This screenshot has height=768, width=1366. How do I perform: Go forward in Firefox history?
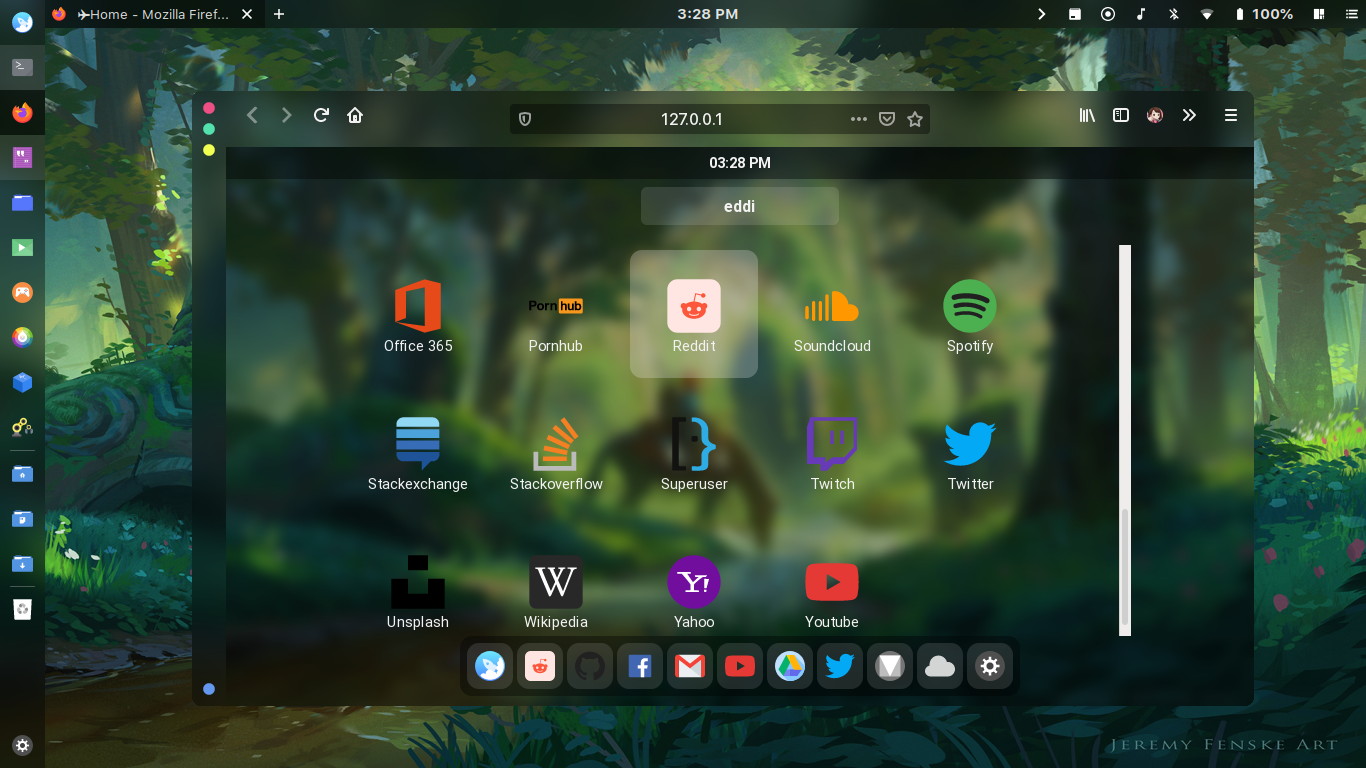coord(286,116)
